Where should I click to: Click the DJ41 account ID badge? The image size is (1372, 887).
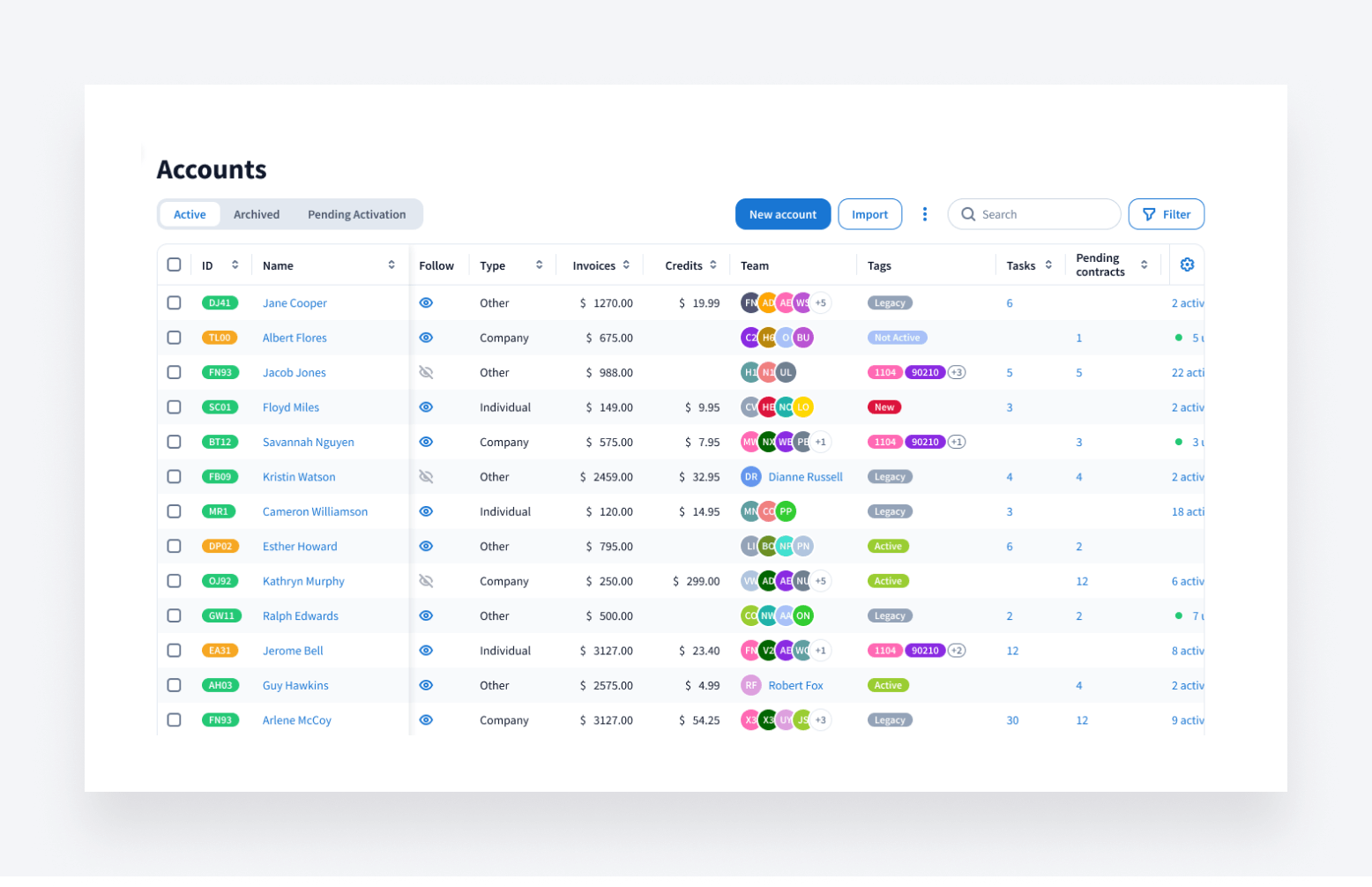(x=220, y=303)
